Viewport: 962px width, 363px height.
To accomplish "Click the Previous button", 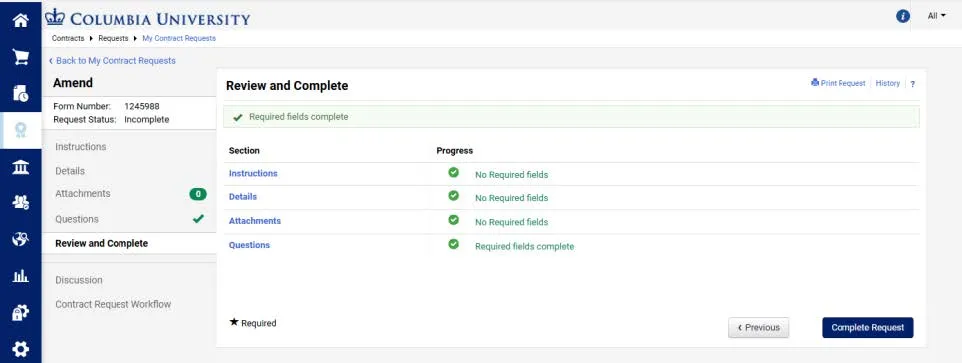I will coord(758,327).
